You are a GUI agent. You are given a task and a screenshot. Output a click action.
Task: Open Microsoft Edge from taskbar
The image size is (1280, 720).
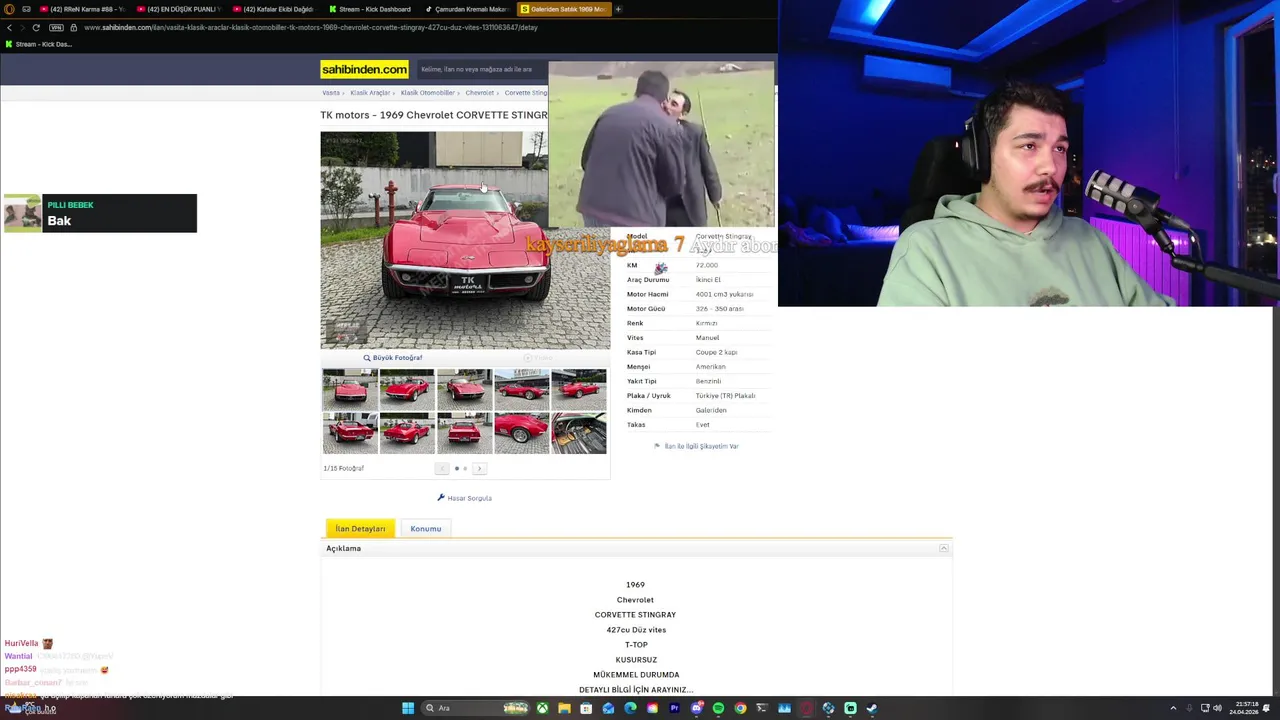pos(630,708)
